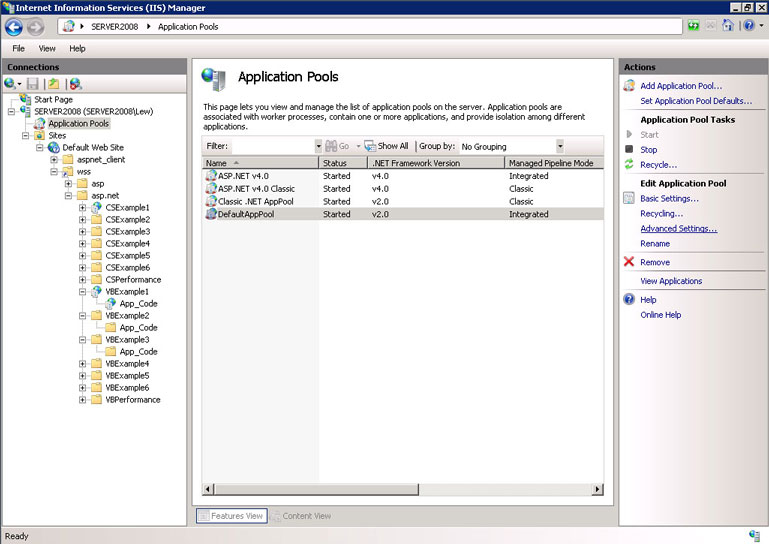Click the Recycle green arrows icon

tap(629, 164)
